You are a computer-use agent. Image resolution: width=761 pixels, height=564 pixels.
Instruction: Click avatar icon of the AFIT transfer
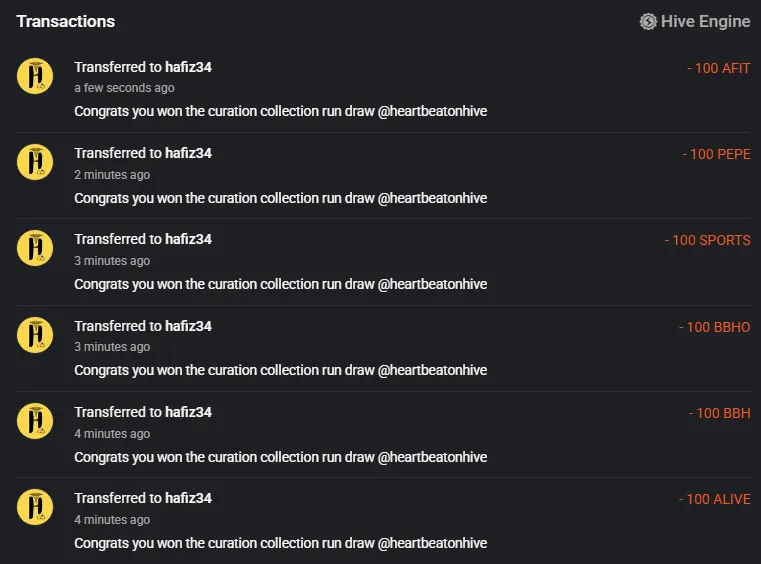click(x=35, y=76)
